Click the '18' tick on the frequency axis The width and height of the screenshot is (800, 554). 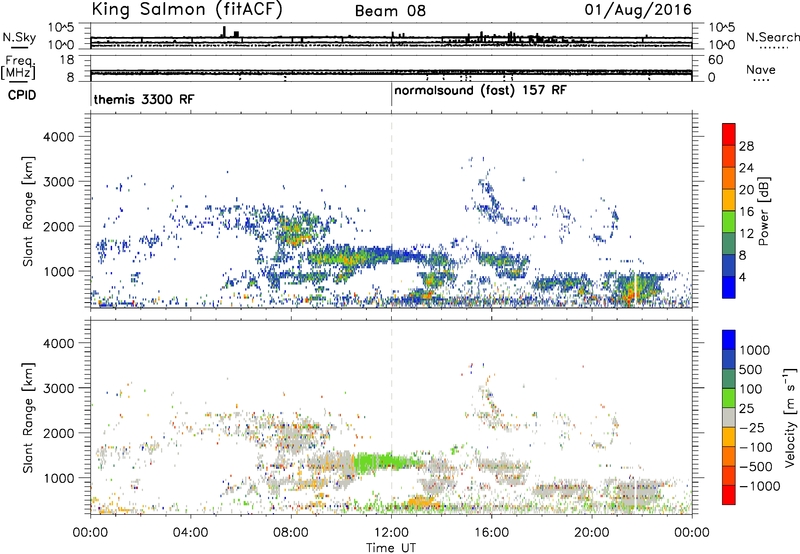coord(67,60)
